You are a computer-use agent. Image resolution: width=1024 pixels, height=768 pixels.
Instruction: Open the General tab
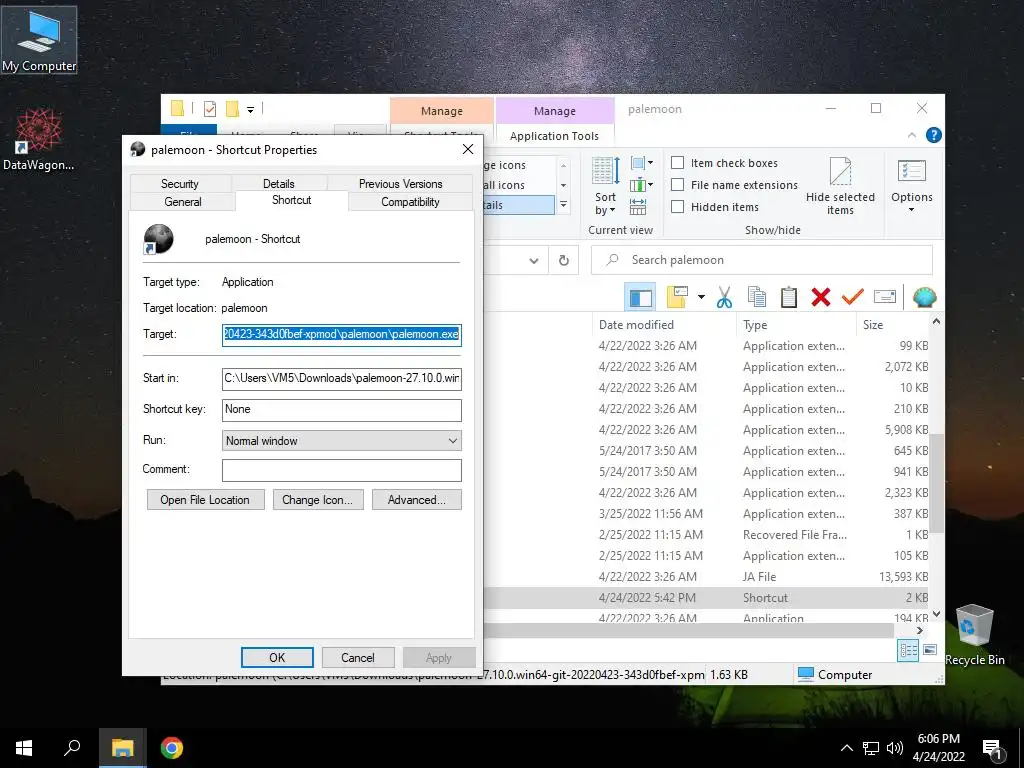(x=183, y=202)
